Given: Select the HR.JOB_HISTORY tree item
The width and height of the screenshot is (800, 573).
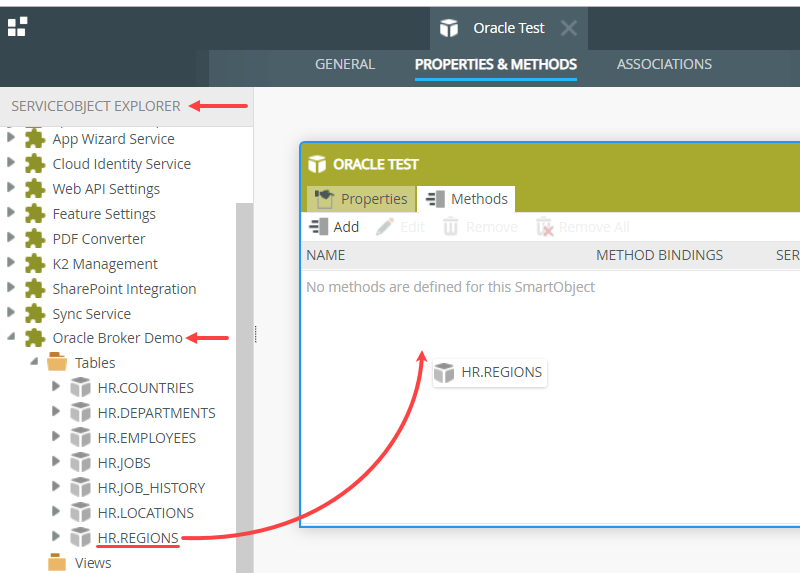Looking at the screenshot, I should tap(151, 488).
